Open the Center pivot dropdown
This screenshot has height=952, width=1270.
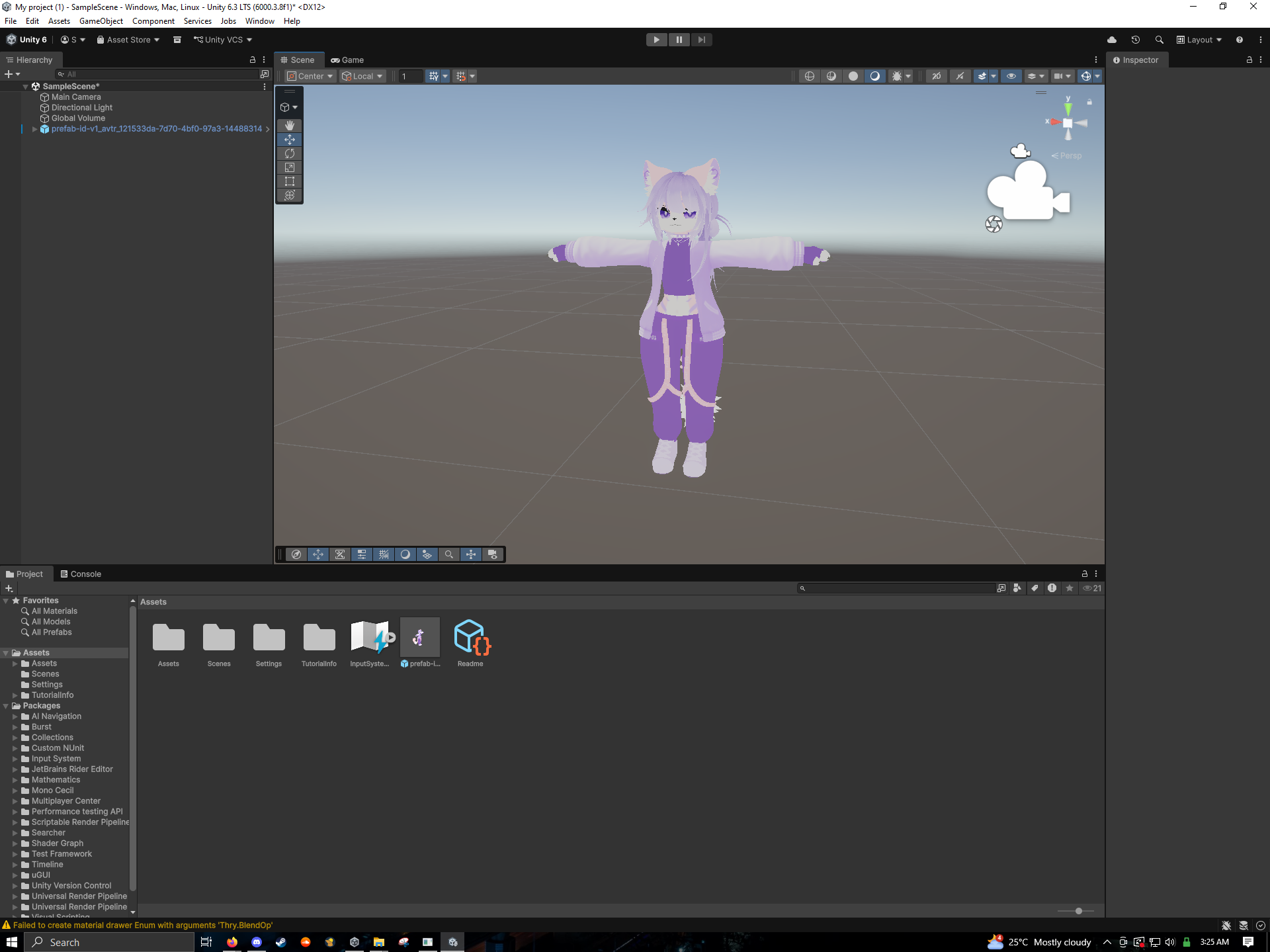(310, 76)
